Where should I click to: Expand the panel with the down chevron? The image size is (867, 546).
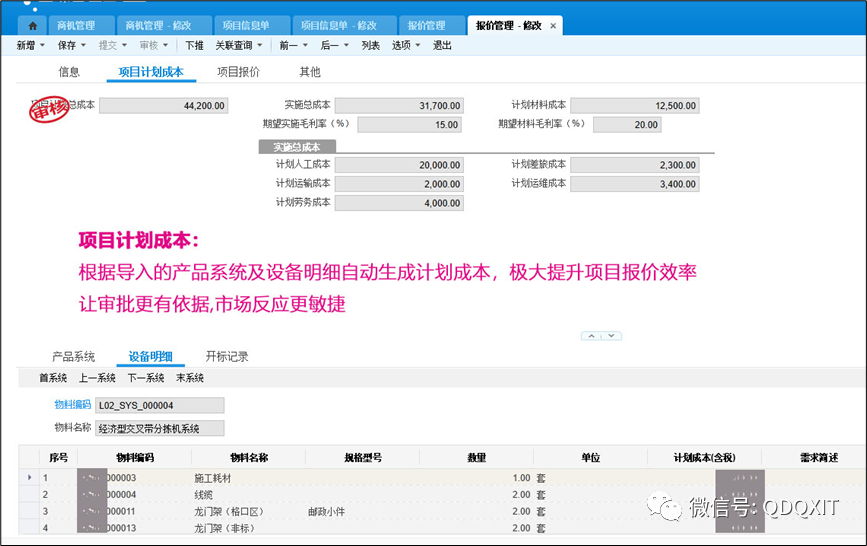point(612,335)
